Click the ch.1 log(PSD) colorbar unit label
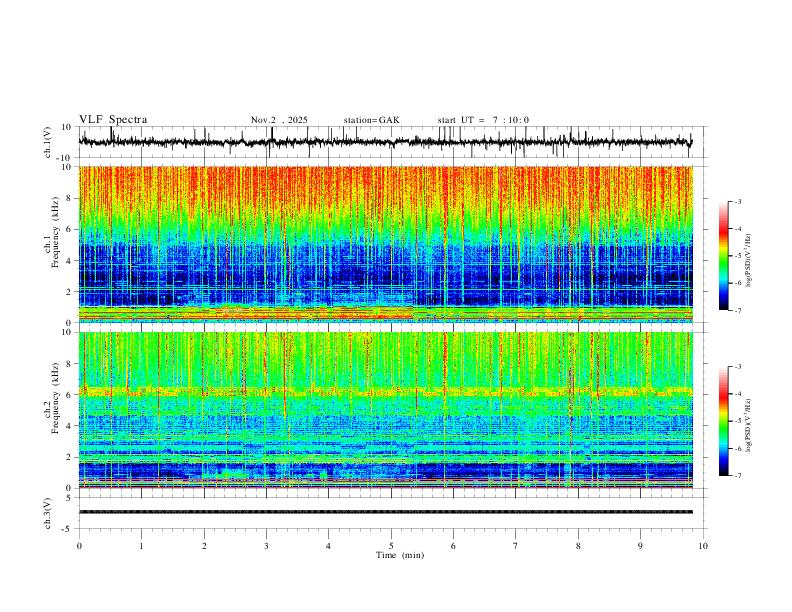The width and height of the screenshot is (792, 612). [x=749, y=260]
